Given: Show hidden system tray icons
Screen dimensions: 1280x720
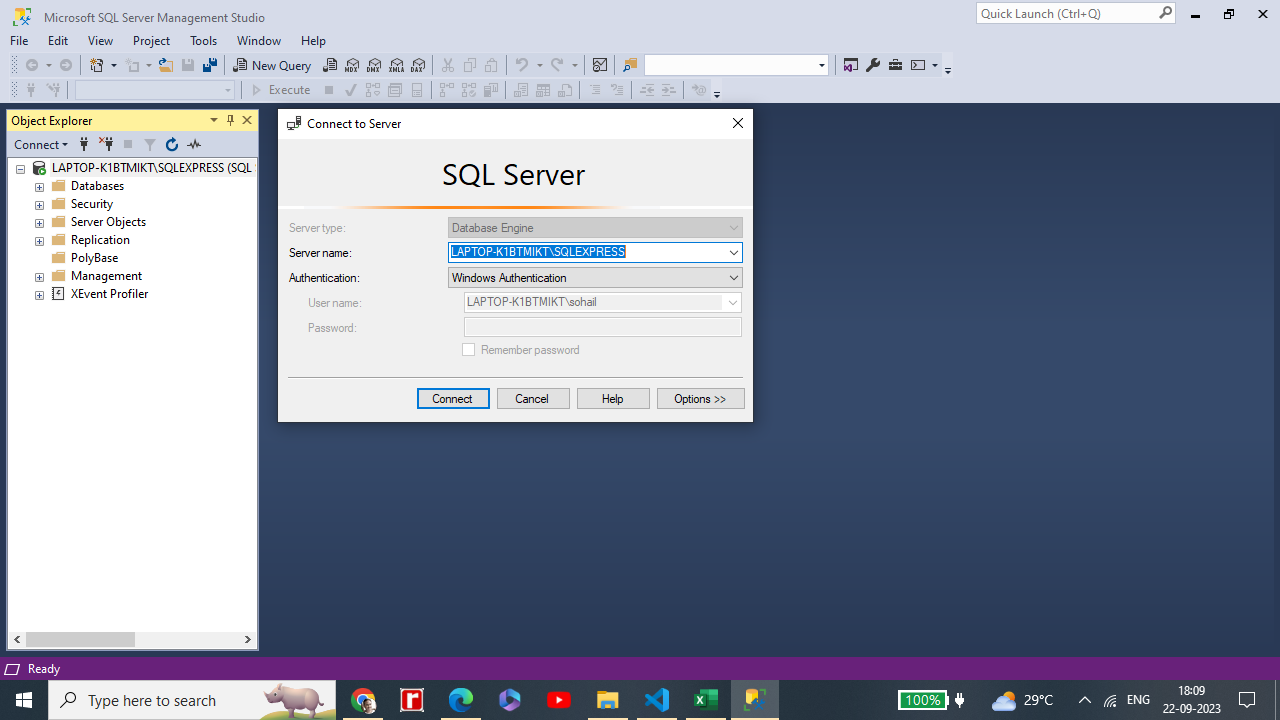Looking at the screenshot, I should click(1084, 700).
